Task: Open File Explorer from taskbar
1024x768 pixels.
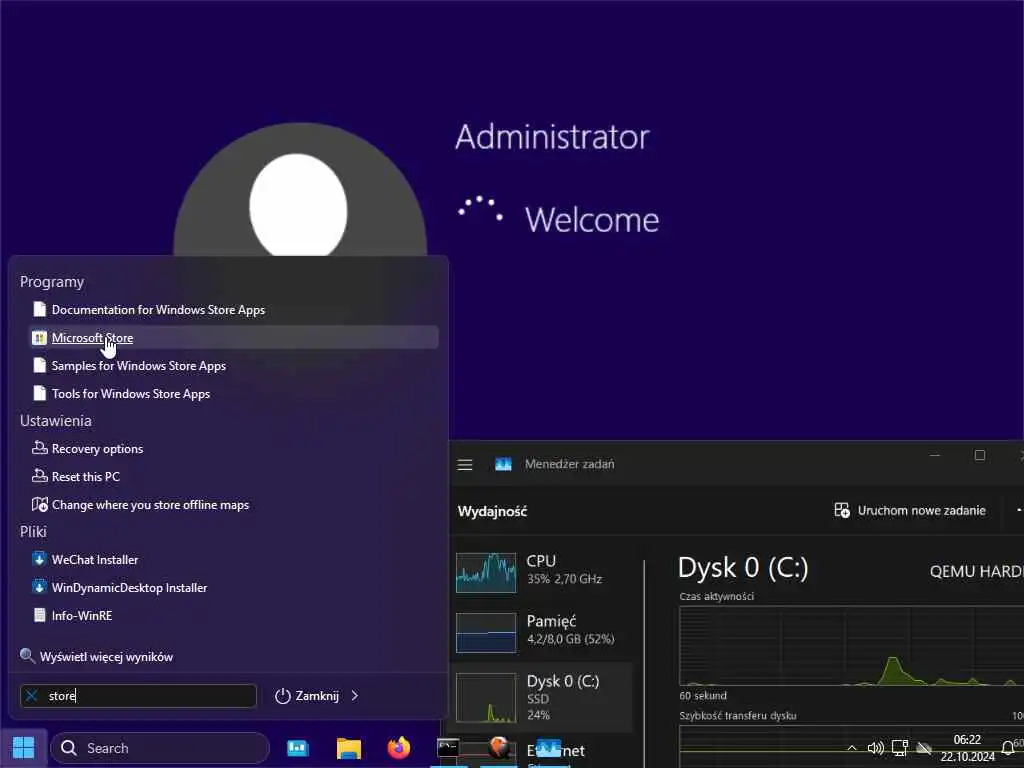Action: 349,748
